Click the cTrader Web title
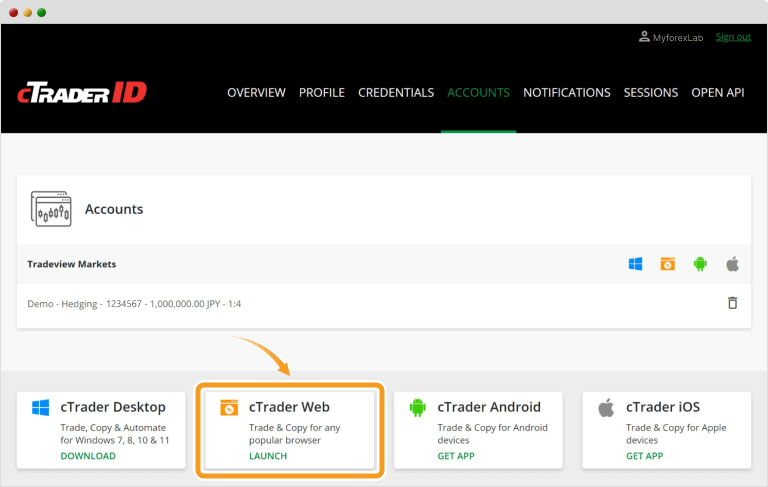The height and width of the screenshot is (487, 768). coord(289,407)
